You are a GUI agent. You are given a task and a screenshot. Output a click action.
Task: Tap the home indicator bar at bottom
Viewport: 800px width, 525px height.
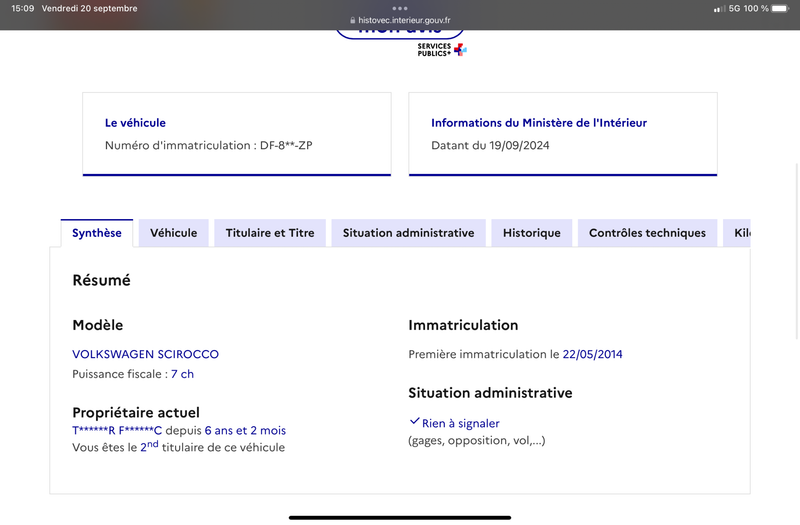tap(400, 517)
